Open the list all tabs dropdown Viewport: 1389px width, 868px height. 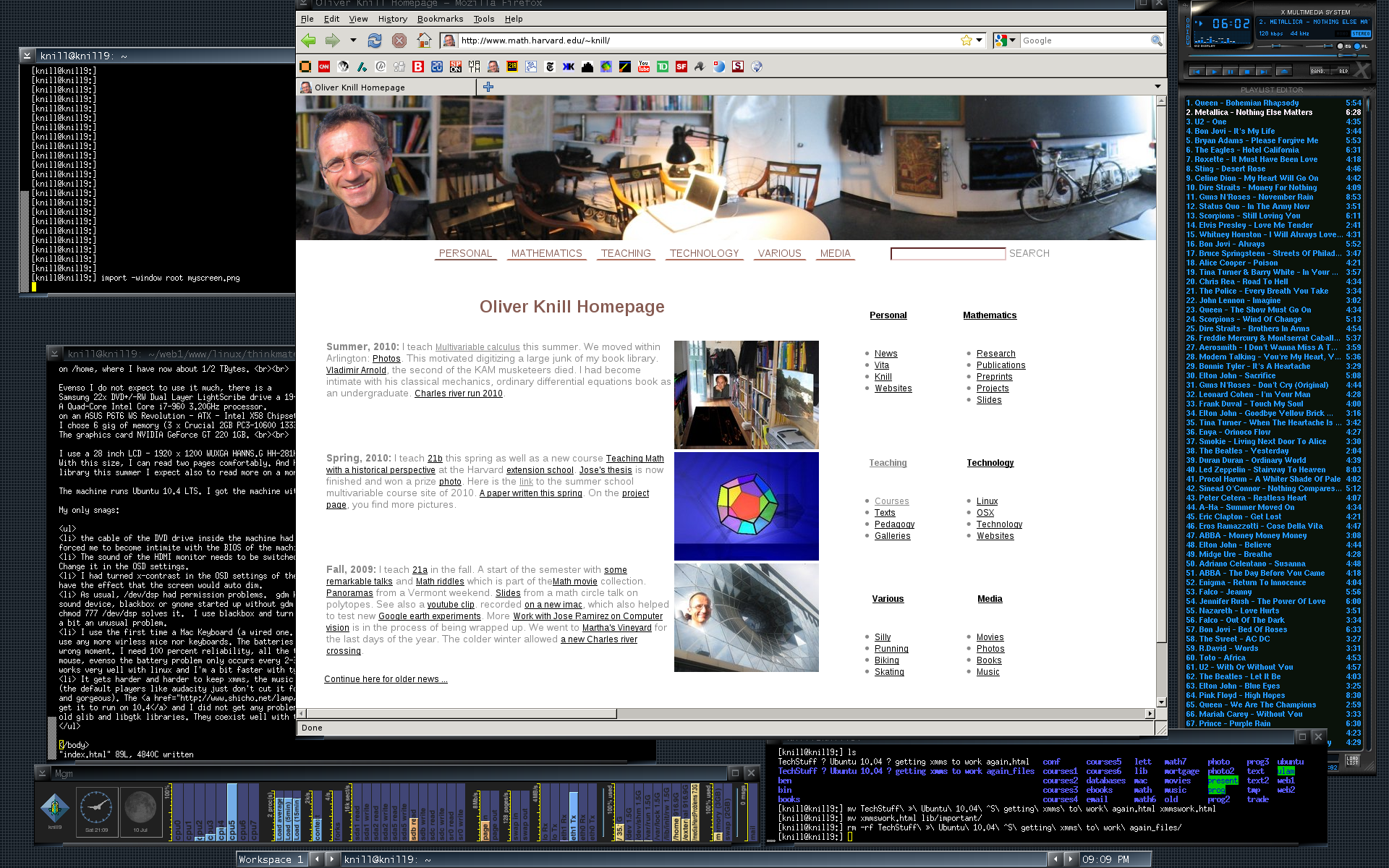(1157, 87)
